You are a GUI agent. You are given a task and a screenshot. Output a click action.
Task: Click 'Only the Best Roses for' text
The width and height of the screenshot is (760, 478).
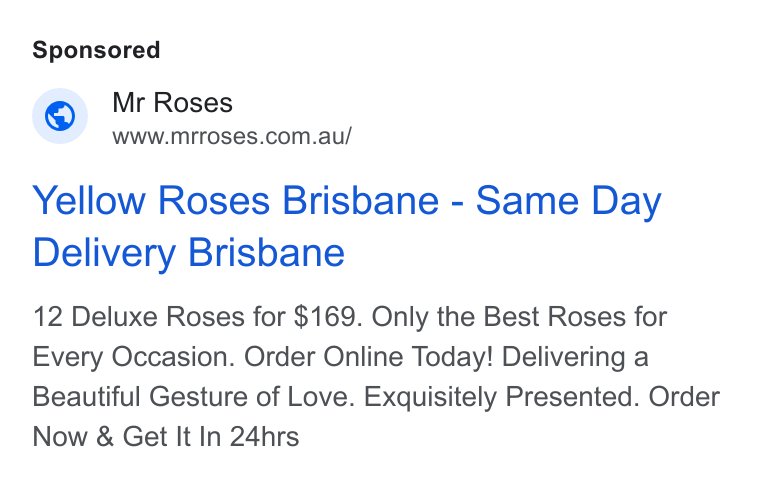519,317
